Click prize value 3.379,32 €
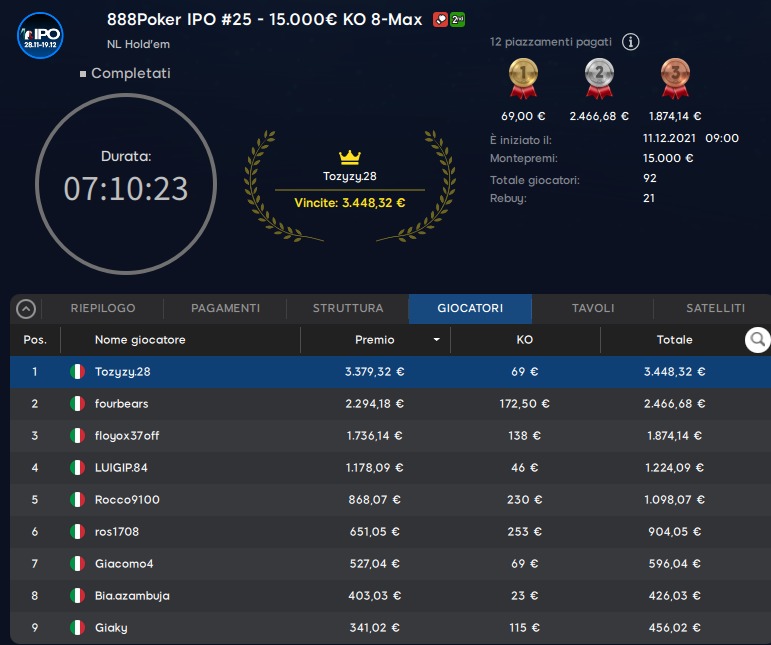The image size is (771, 645). tap(375, 372)
